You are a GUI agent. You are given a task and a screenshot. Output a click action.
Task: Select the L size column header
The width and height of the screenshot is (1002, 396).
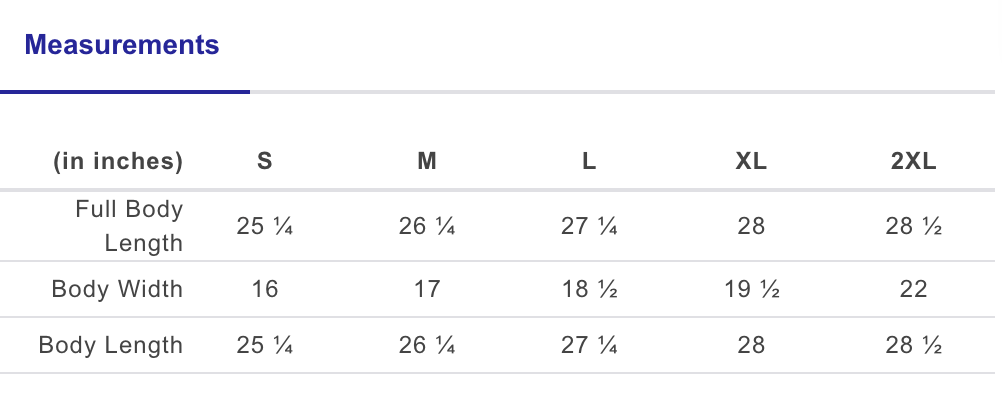589,161
